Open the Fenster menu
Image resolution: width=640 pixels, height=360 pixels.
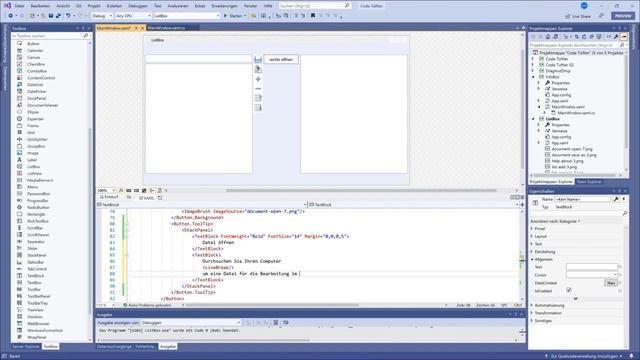tap(250, 6)
